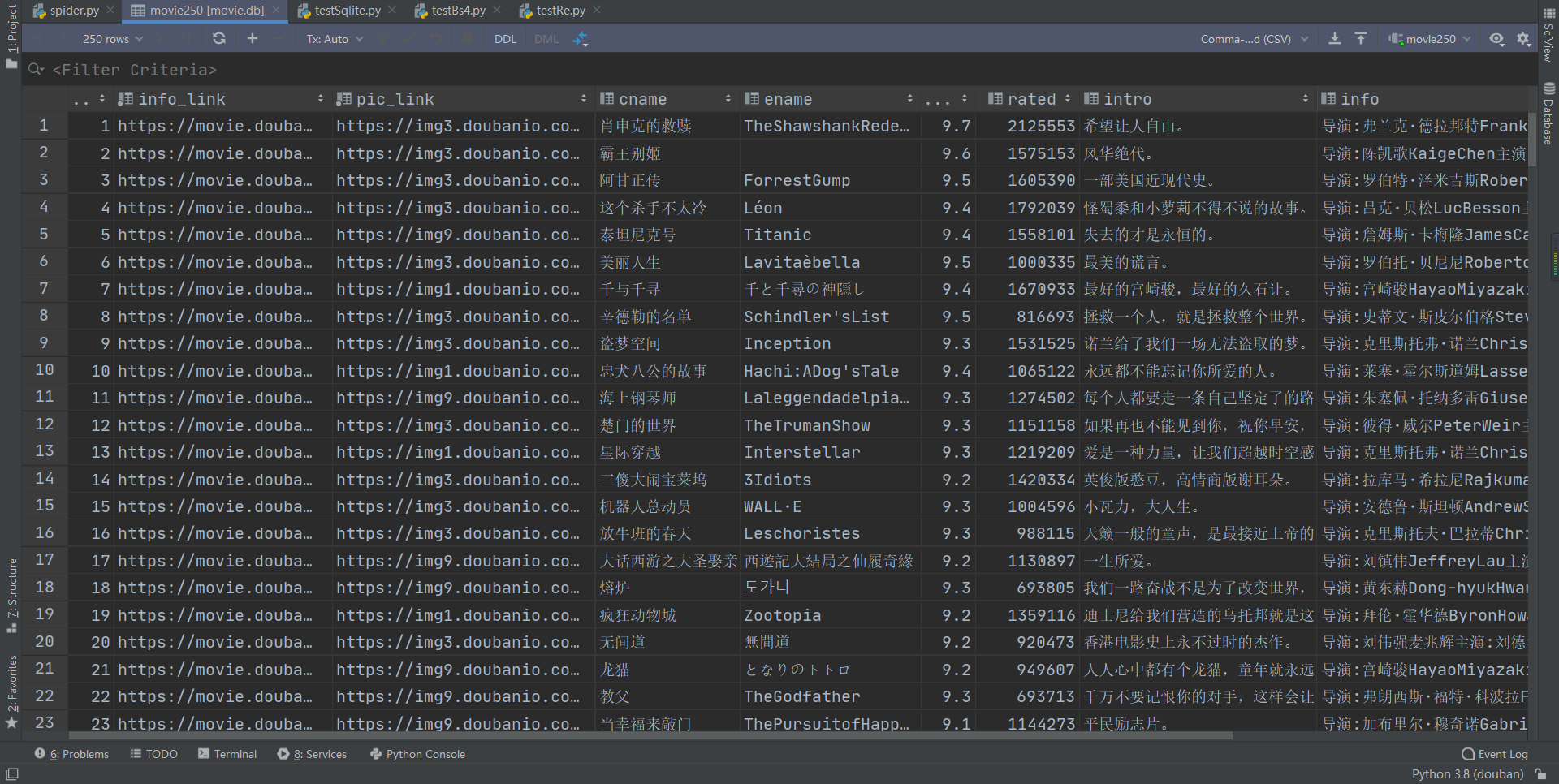Delete row with the minus icon
1559x784 pixels.
tap(279, 38)
